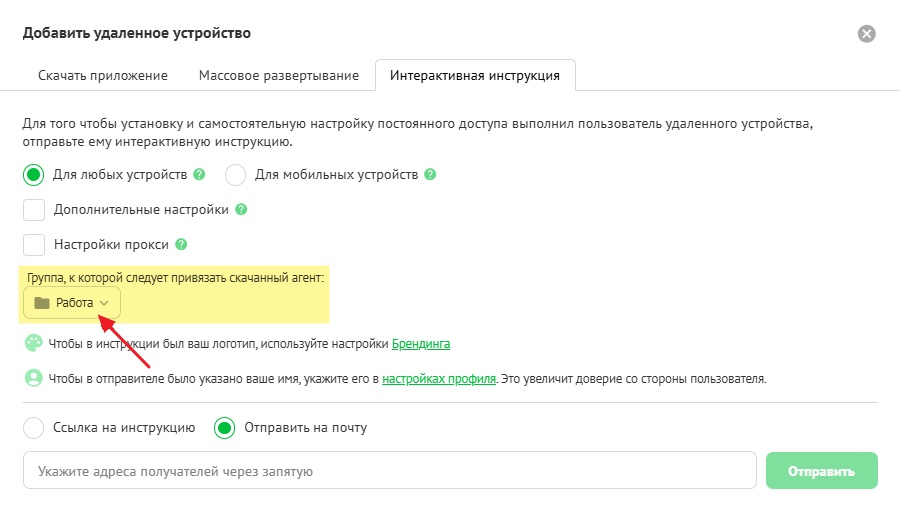The width and height of the screenshot is (900, 512).
Task: Close the add remote device dialog
Action: (x=867, y=33)
